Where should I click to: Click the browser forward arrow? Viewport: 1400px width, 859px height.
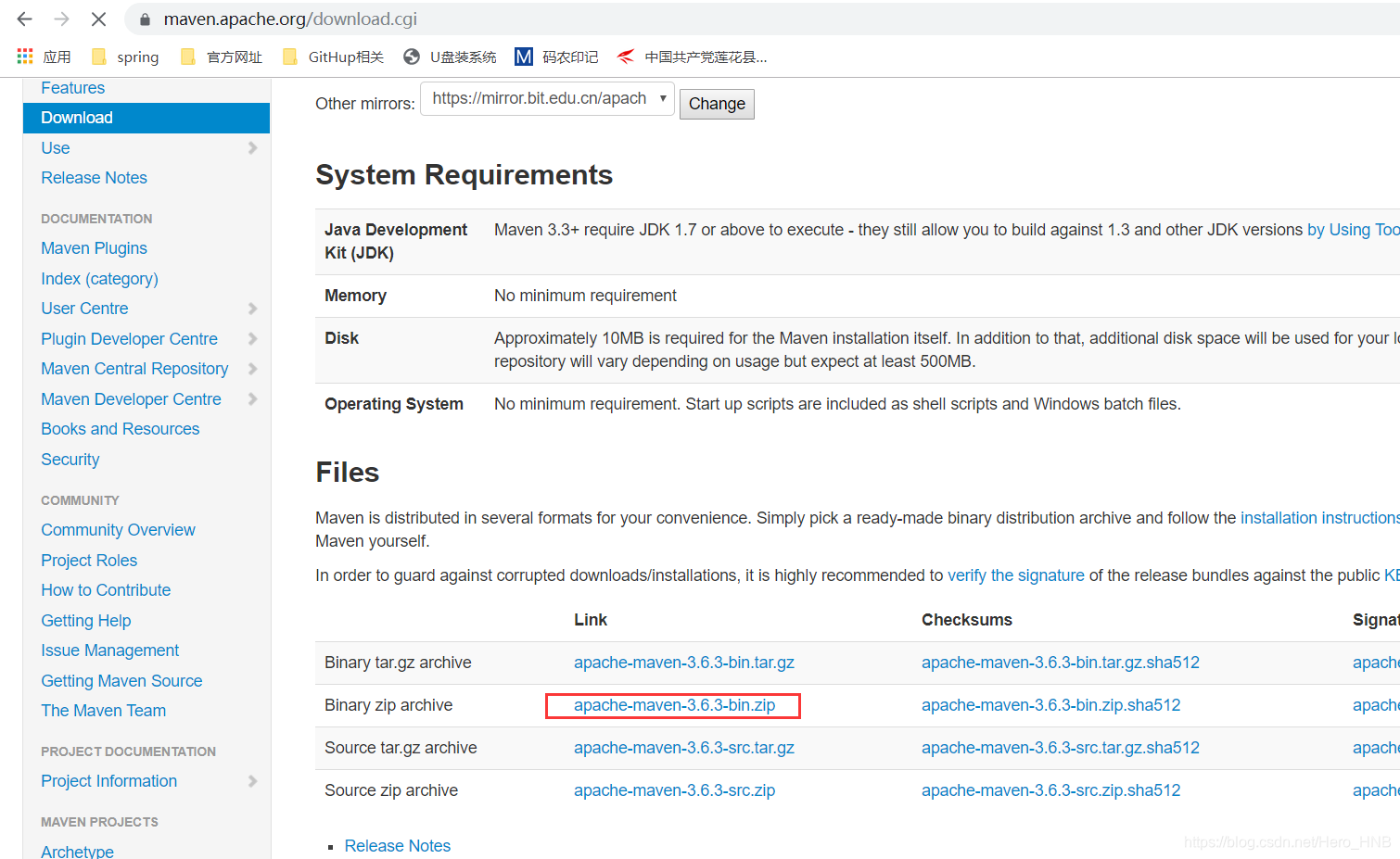tap(61, 19)
